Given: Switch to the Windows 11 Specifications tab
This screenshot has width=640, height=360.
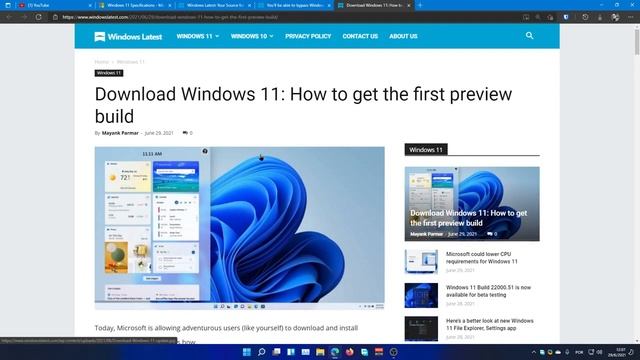Looking at the screenshot, I should (x=135, y=5).
